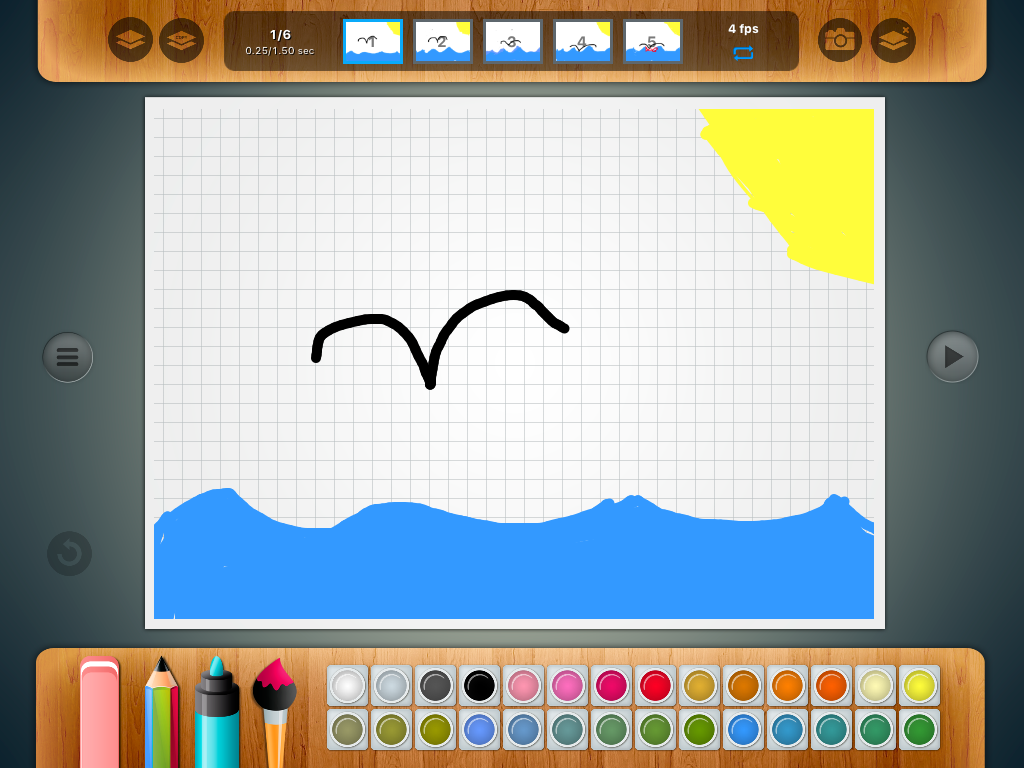Viewport: 1024px width, 768px height.
Task: Pick the bright blue paint color
Action: [x=743, y=729]
